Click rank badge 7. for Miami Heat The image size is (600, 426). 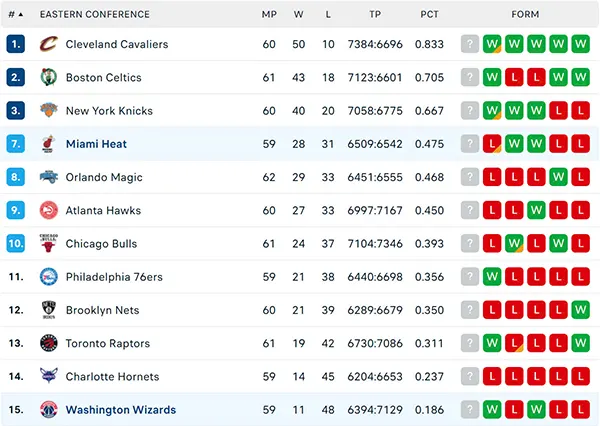point(16,144)
